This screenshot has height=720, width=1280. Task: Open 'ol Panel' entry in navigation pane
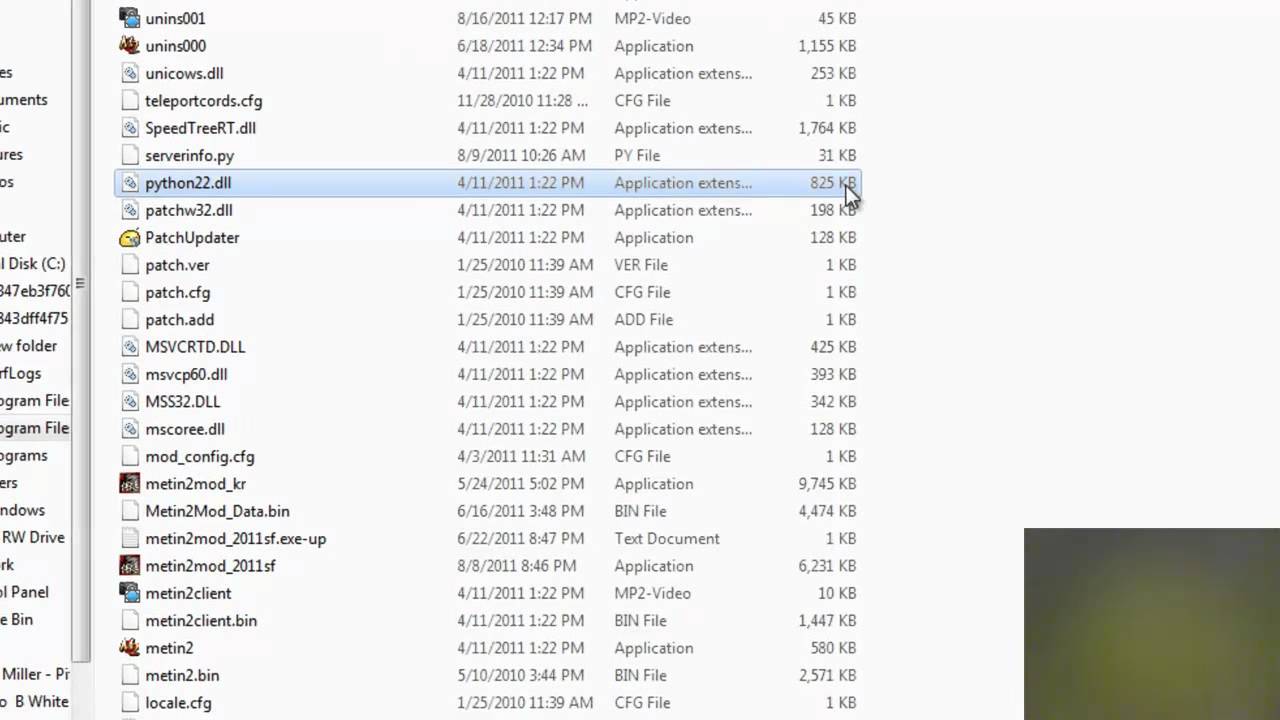(24, 592)
